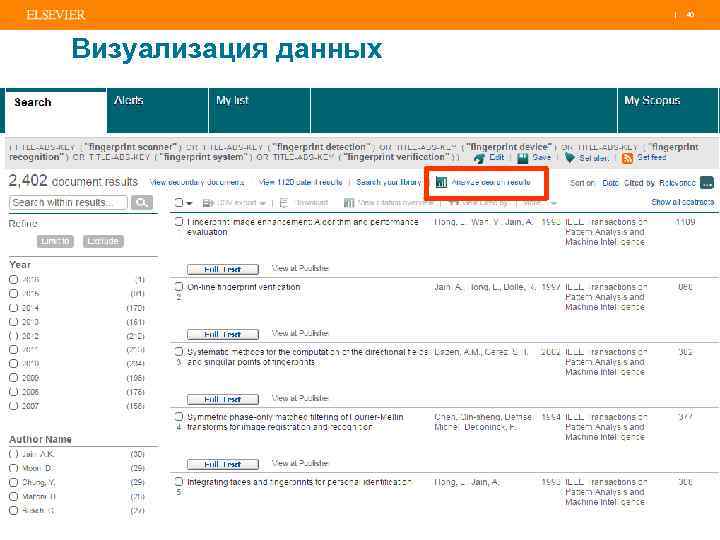Open the On-line fingerprint verification title
Viewport: 720px width, 540px height.
[244, 287]
